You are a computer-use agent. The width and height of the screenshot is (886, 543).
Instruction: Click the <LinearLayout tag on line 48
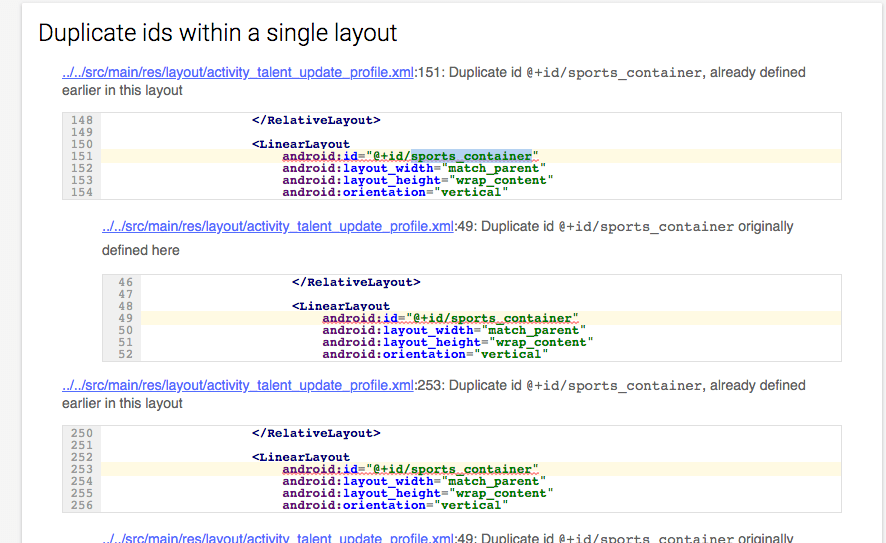click(341, 306)
